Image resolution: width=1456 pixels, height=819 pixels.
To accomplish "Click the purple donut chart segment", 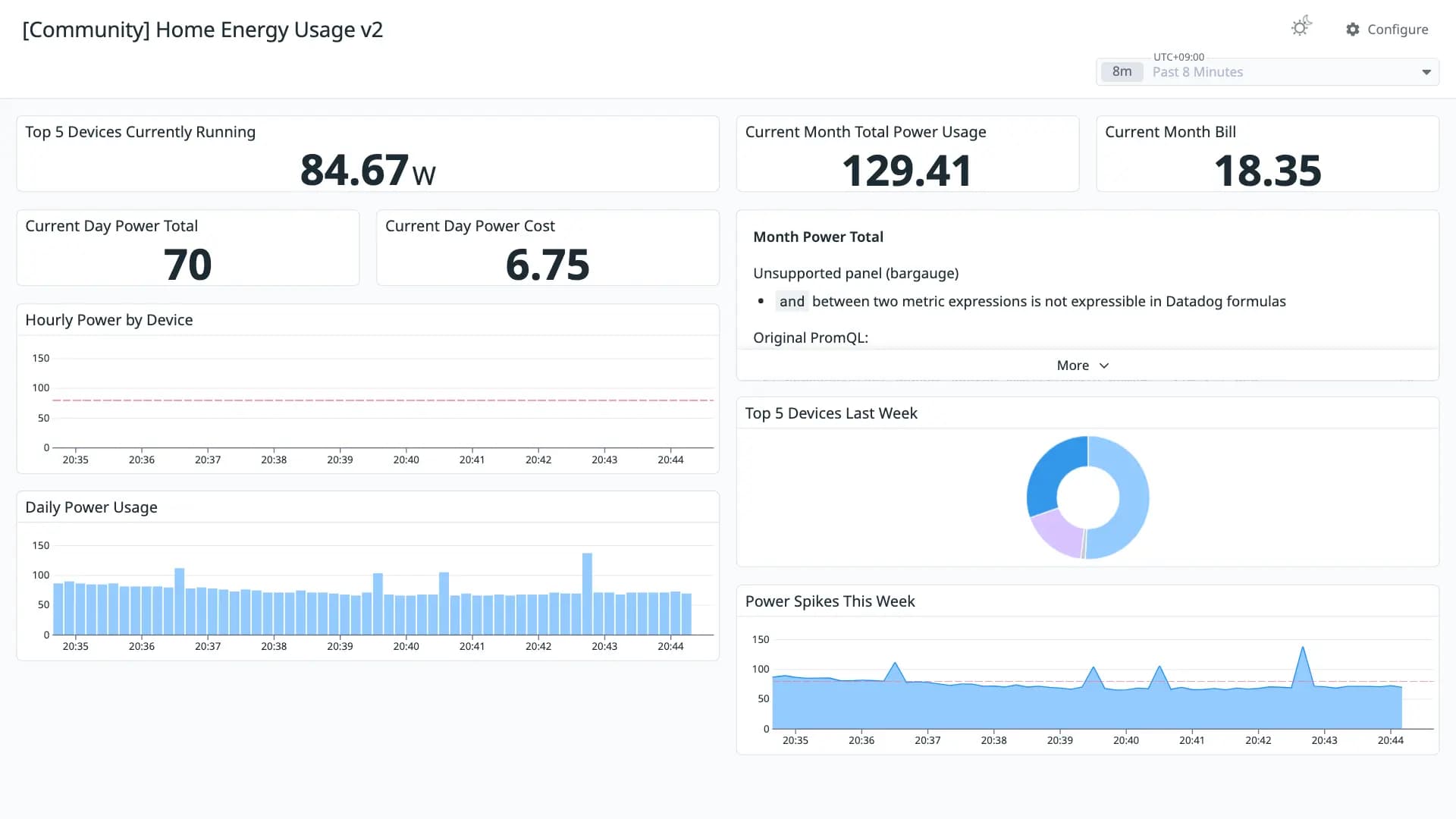I will point(1060,532).
